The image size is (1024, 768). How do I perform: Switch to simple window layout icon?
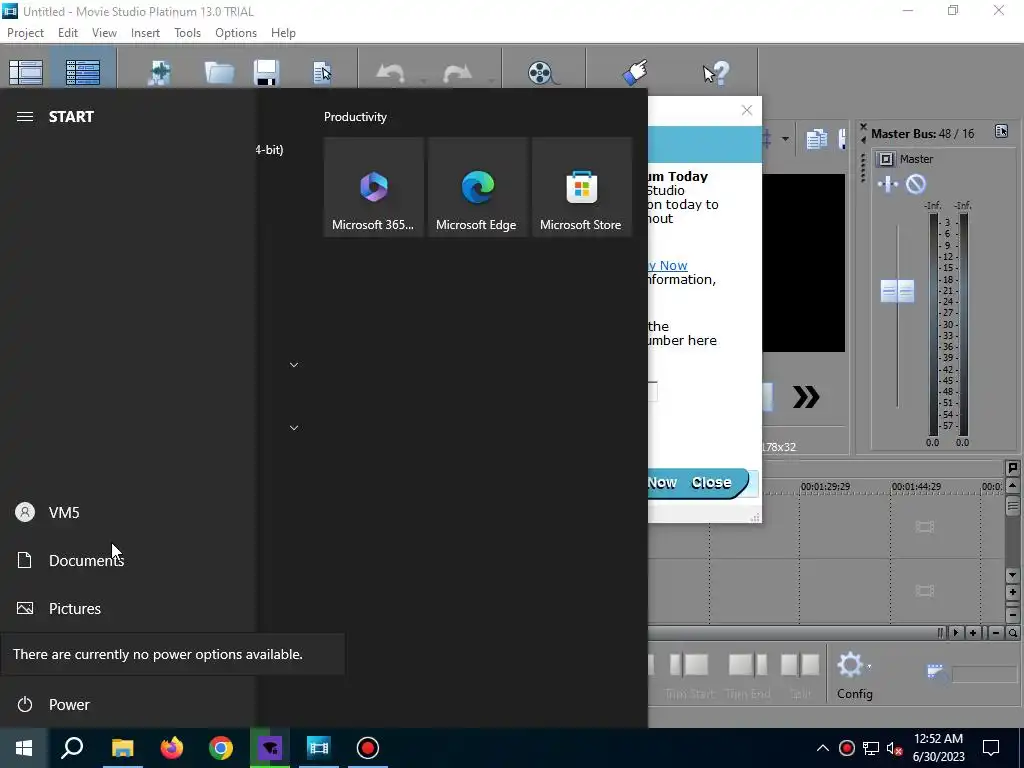26,72
